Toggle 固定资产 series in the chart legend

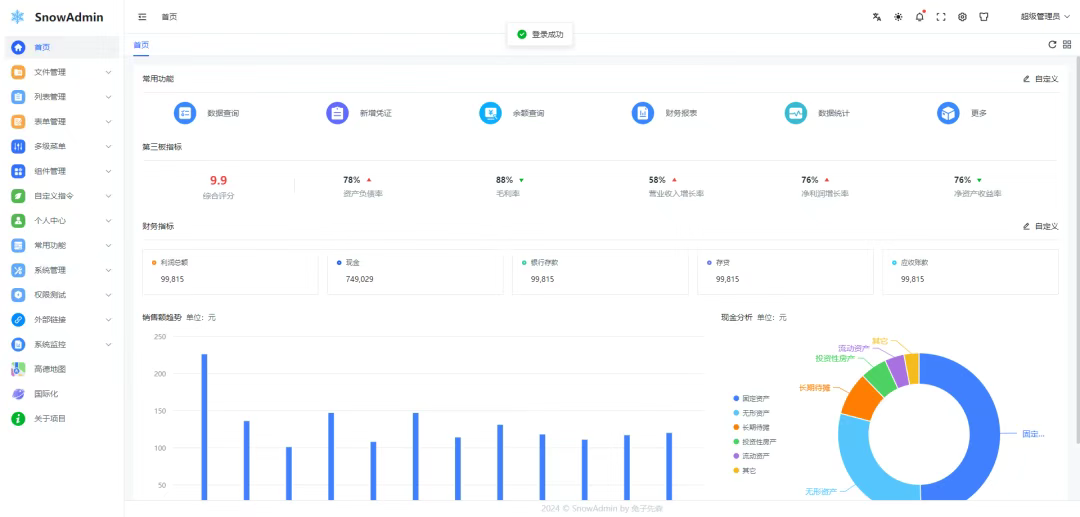pyautogui.click(x=756, y=398)
